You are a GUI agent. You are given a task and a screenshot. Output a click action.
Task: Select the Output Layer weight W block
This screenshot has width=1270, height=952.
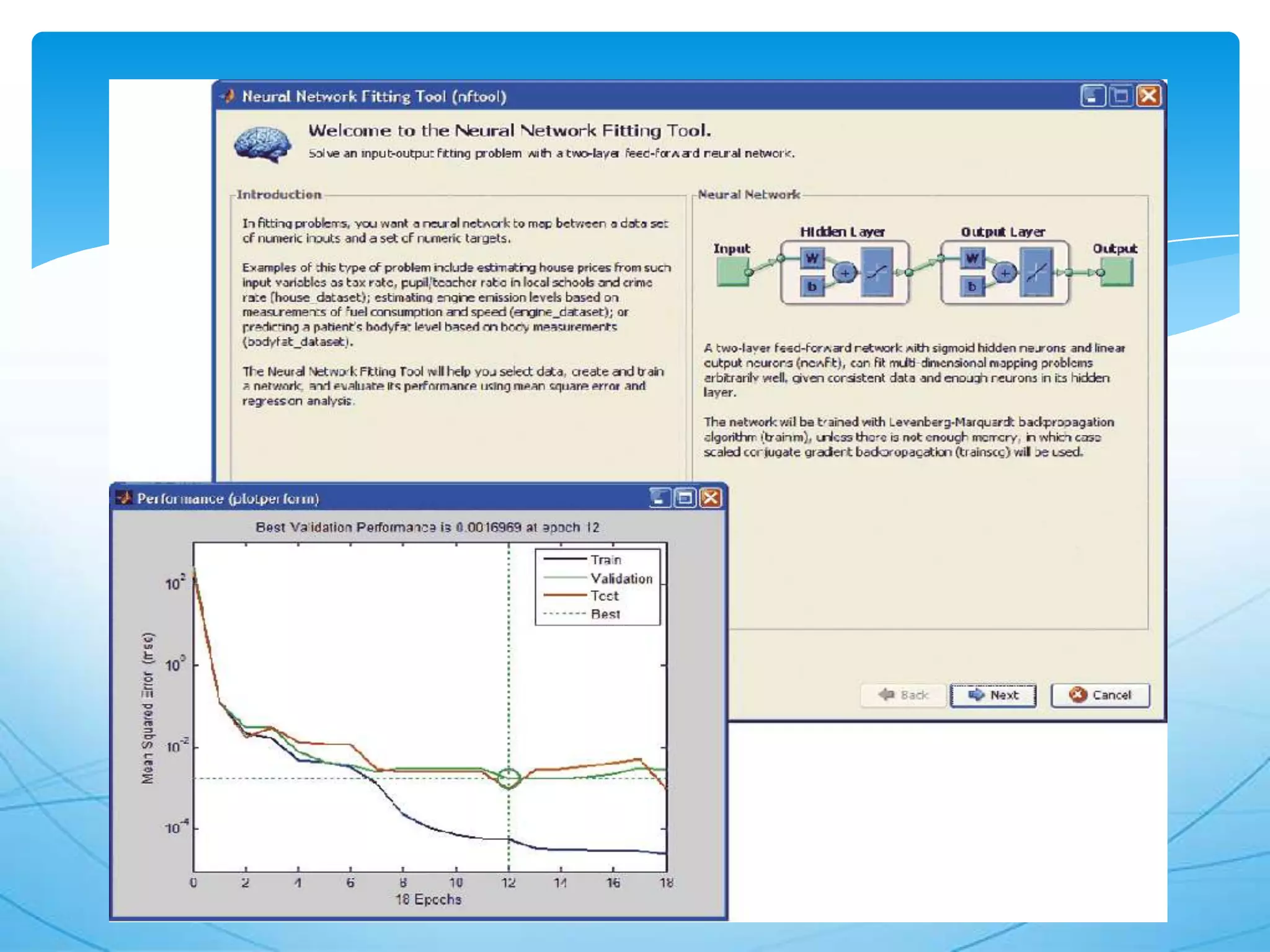pyautogui.click(x=972, y=258)
